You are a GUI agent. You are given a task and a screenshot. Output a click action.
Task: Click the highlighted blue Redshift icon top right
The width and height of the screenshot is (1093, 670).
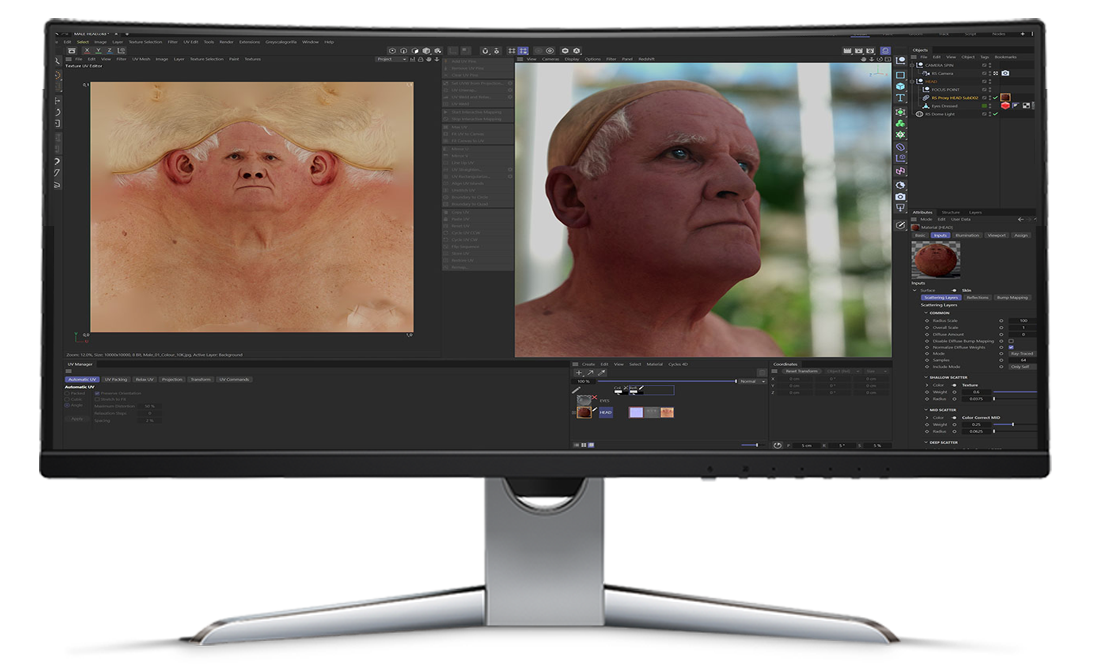(x=885, y=51)
